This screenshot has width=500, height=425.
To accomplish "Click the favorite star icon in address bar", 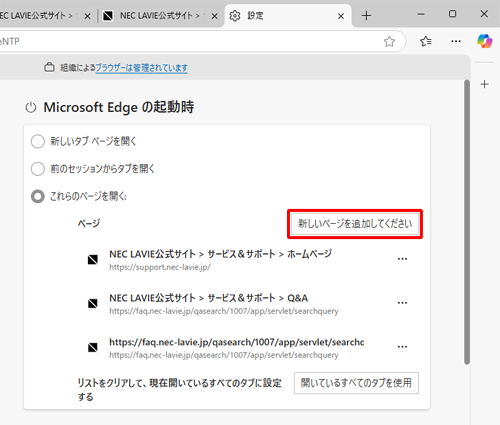I will coord(389,41).
